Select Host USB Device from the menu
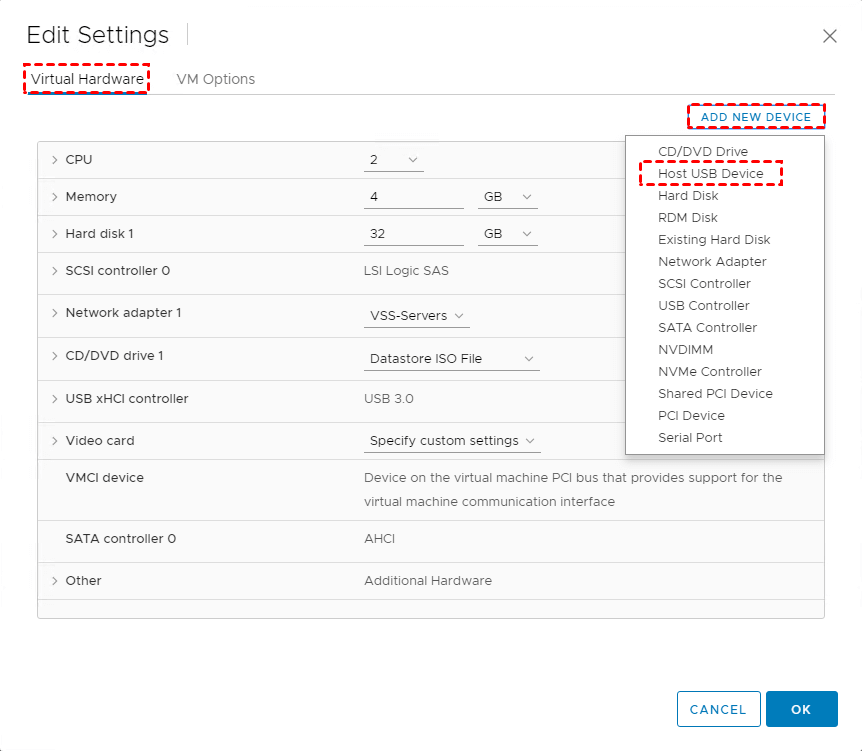This screenshot has width=862, height=751. point(710,174)
